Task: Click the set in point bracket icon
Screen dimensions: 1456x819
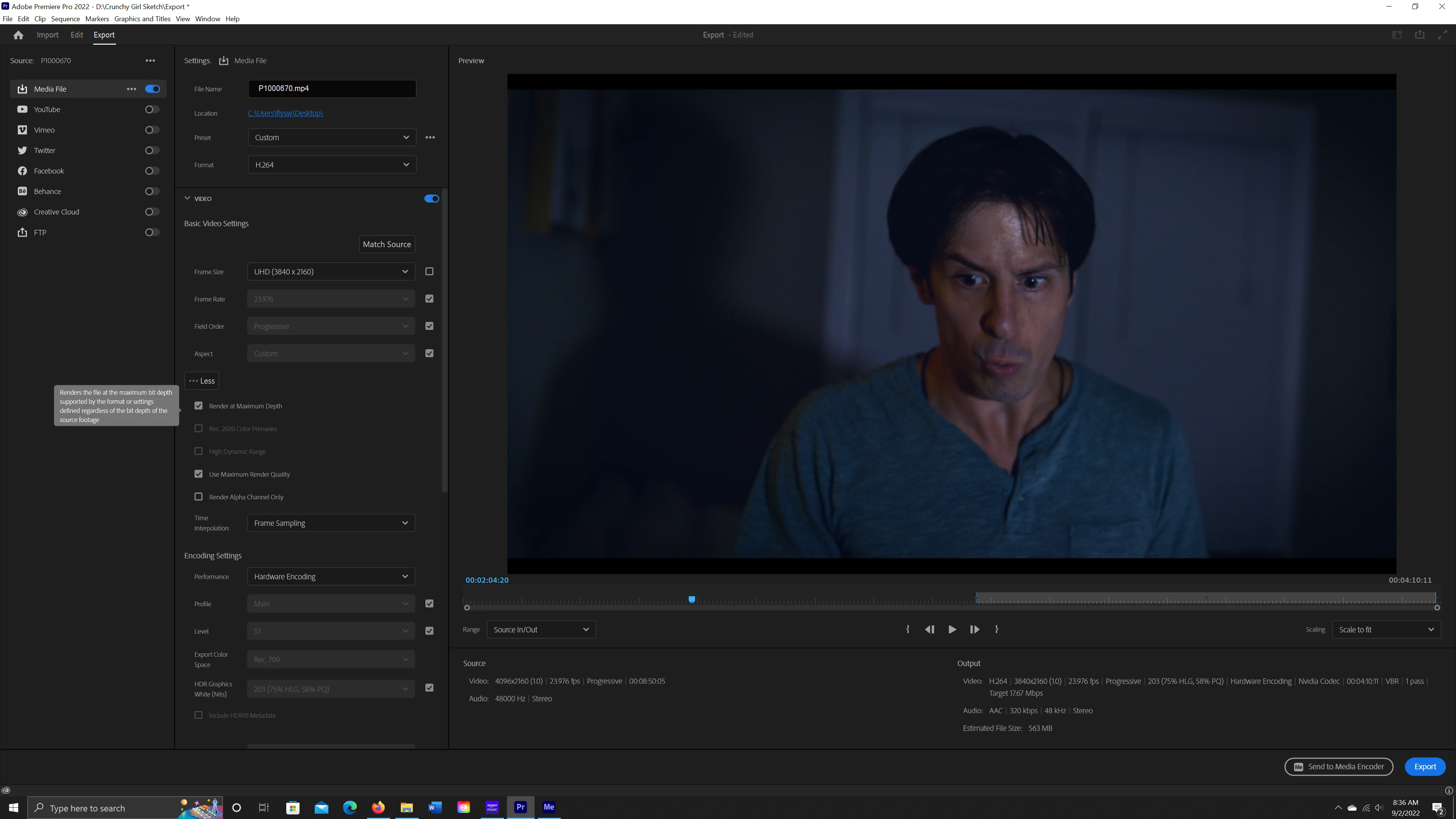Action: tap(908, 629)
